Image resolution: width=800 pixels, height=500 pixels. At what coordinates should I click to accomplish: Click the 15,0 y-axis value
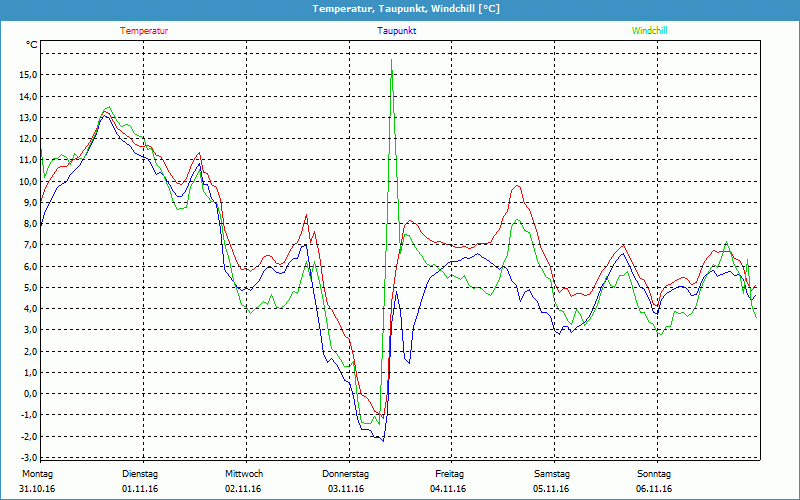tap(28, 75)
